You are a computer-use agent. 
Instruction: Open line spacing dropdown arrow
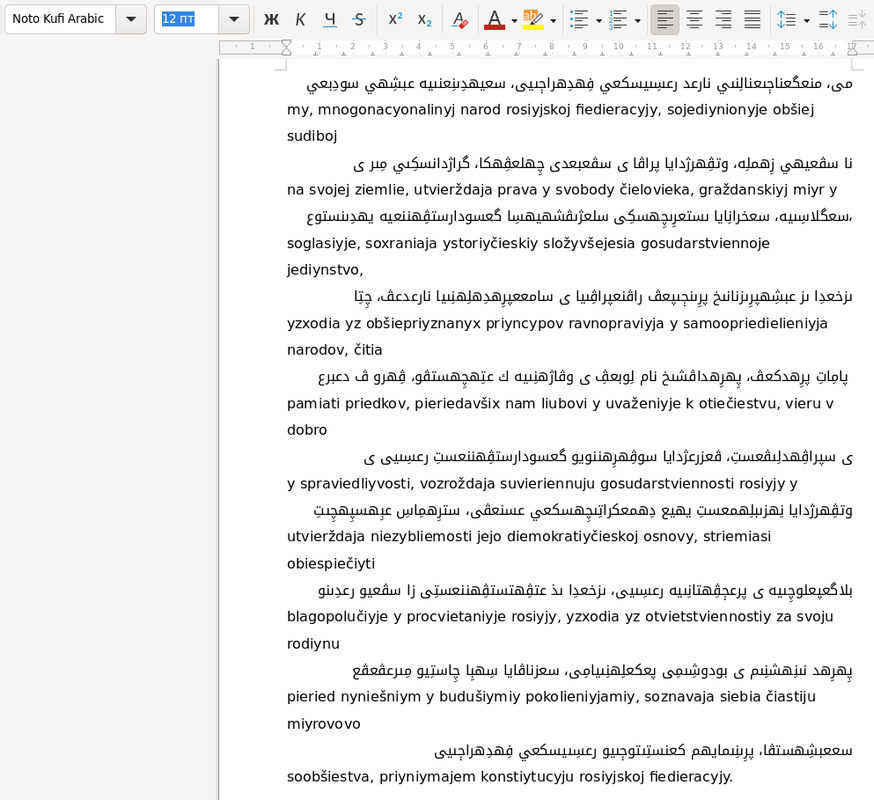click(807, 21)
